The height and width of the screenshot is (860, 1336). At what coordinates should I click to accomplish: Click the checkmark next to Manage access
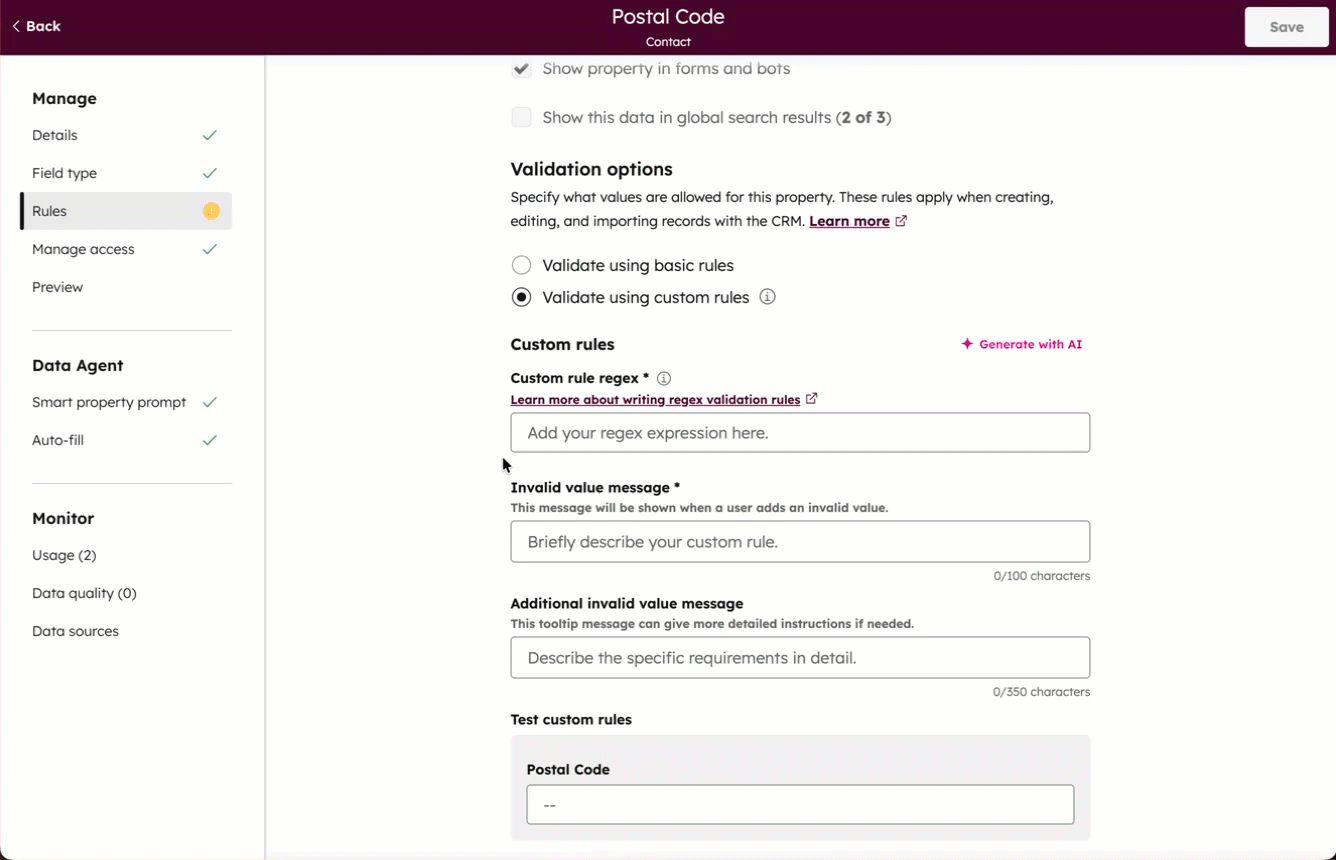click(x=209, y=249)
